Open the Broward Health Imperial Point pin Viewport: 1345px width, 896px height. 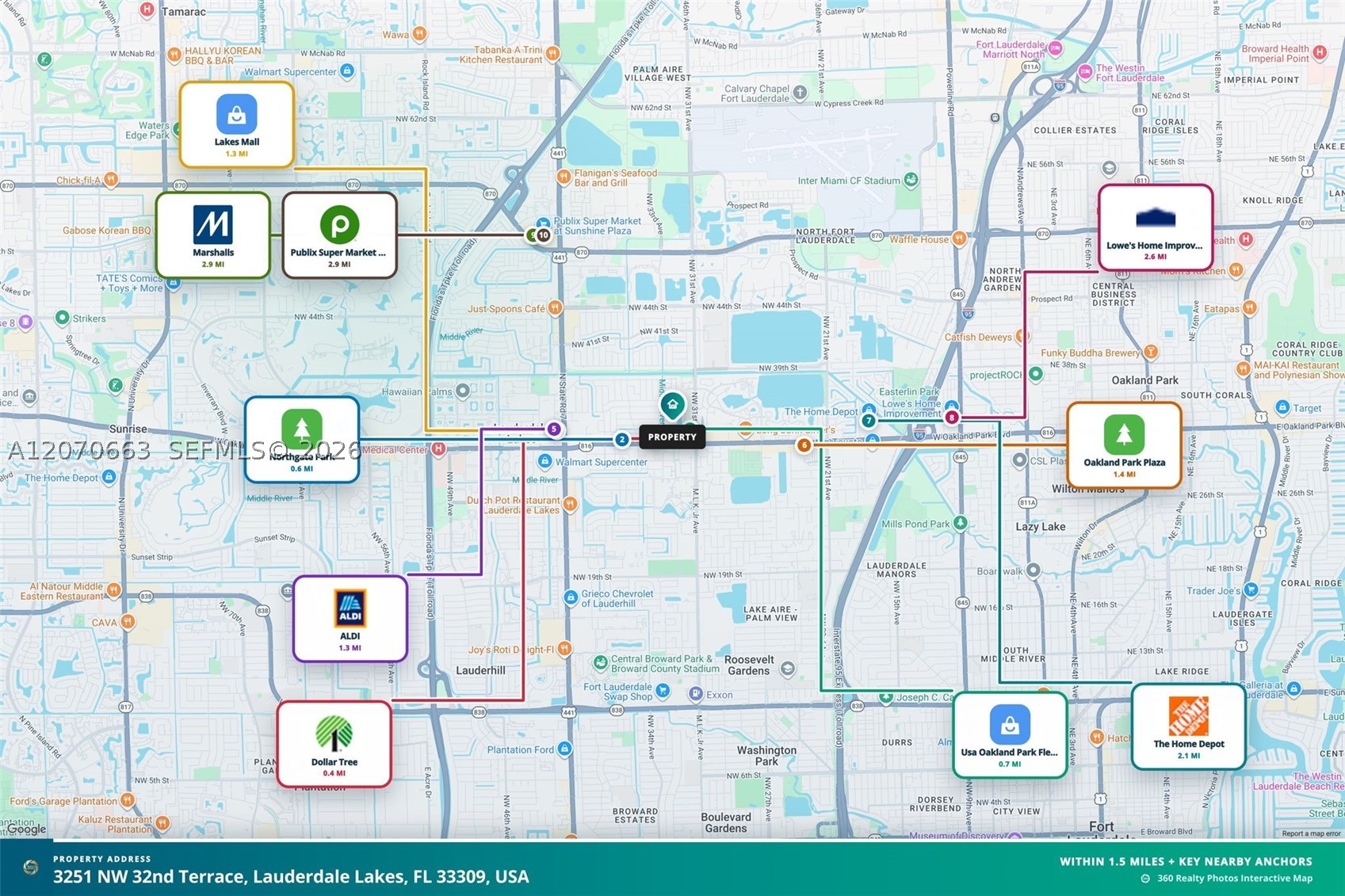1320,52
